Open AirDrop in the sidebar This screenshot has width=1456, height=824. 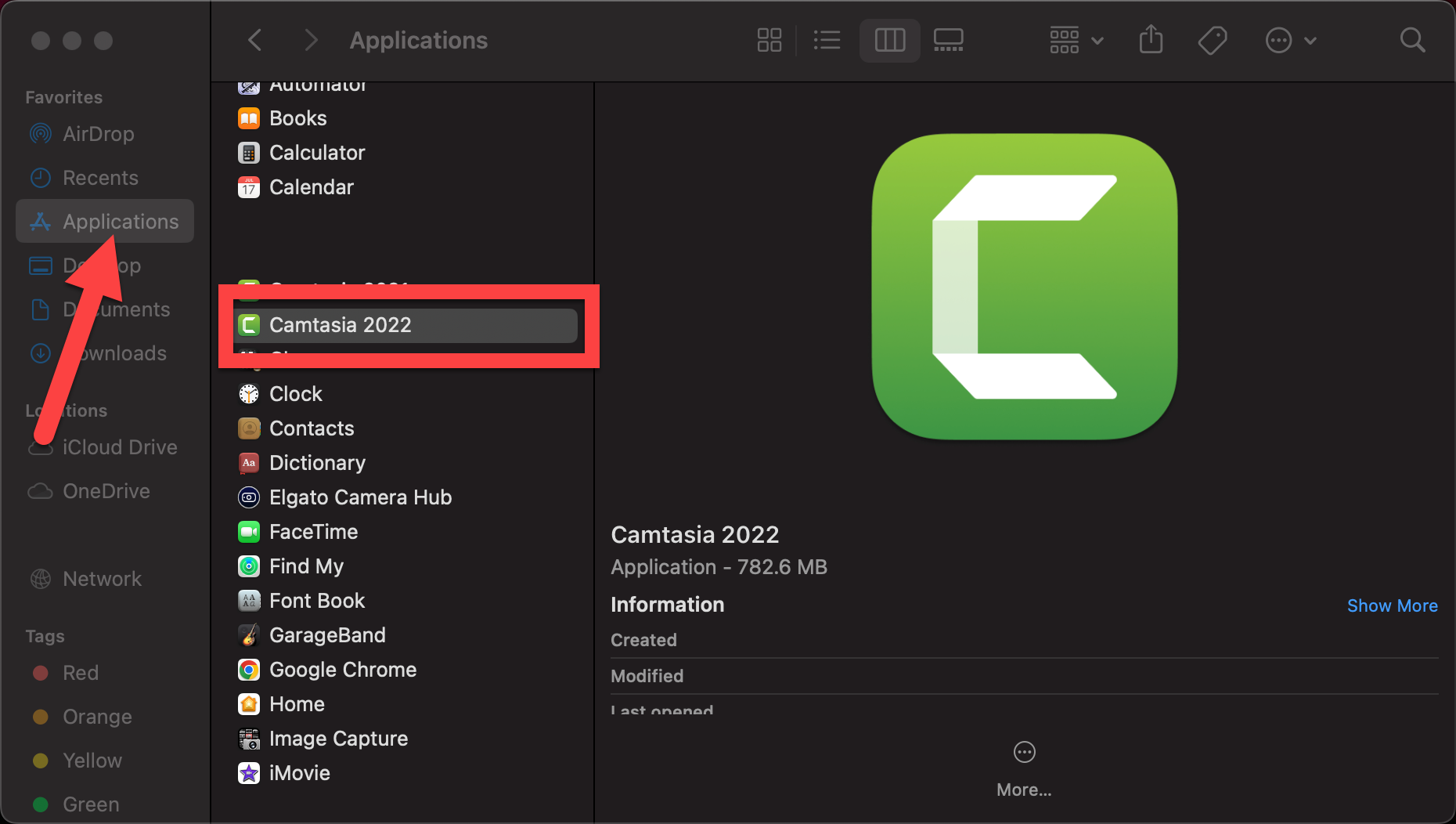point(98,134)
